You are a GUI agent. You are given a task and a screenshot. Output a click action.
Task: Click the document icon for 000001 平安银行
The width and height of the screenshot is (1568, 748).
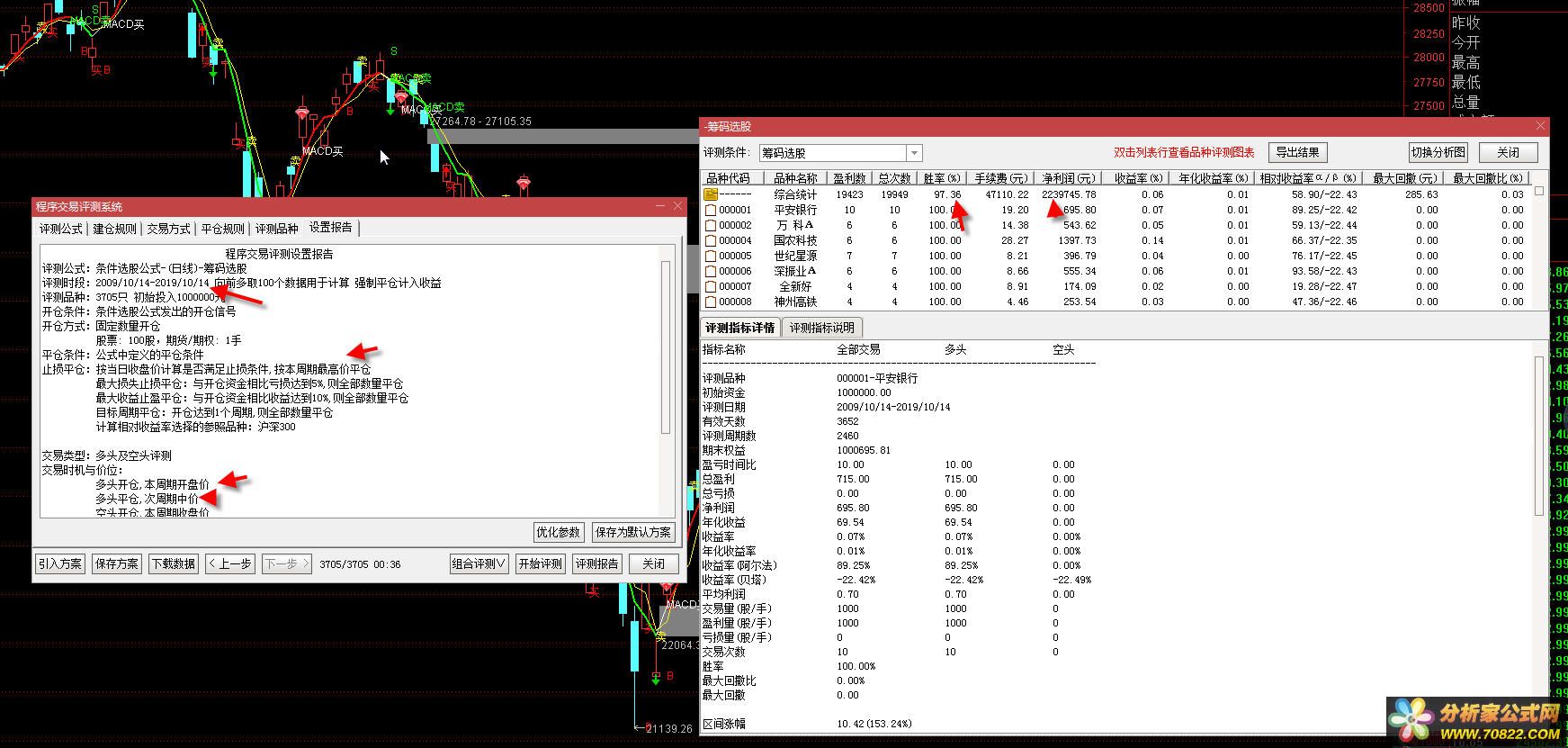tap(711, 210)
